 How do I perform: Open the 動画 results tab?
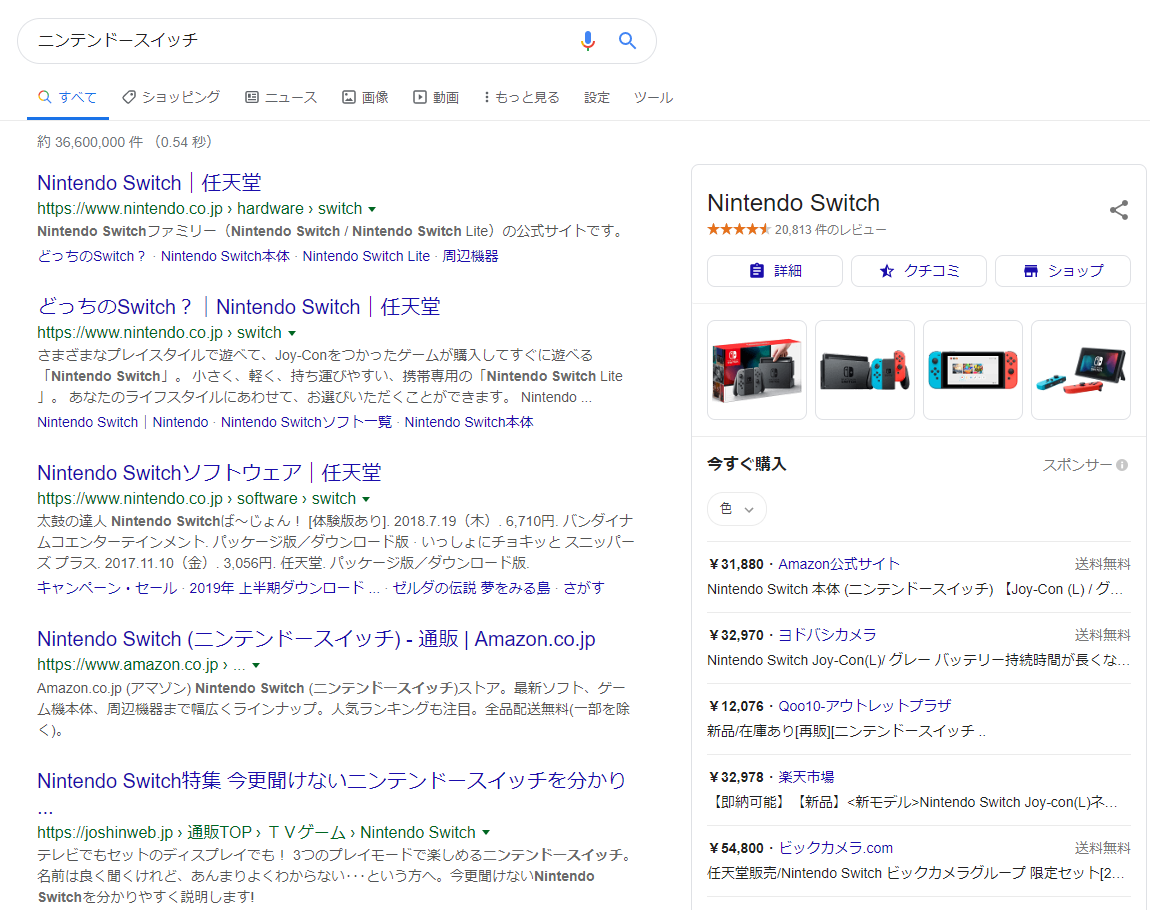[436, 98]
